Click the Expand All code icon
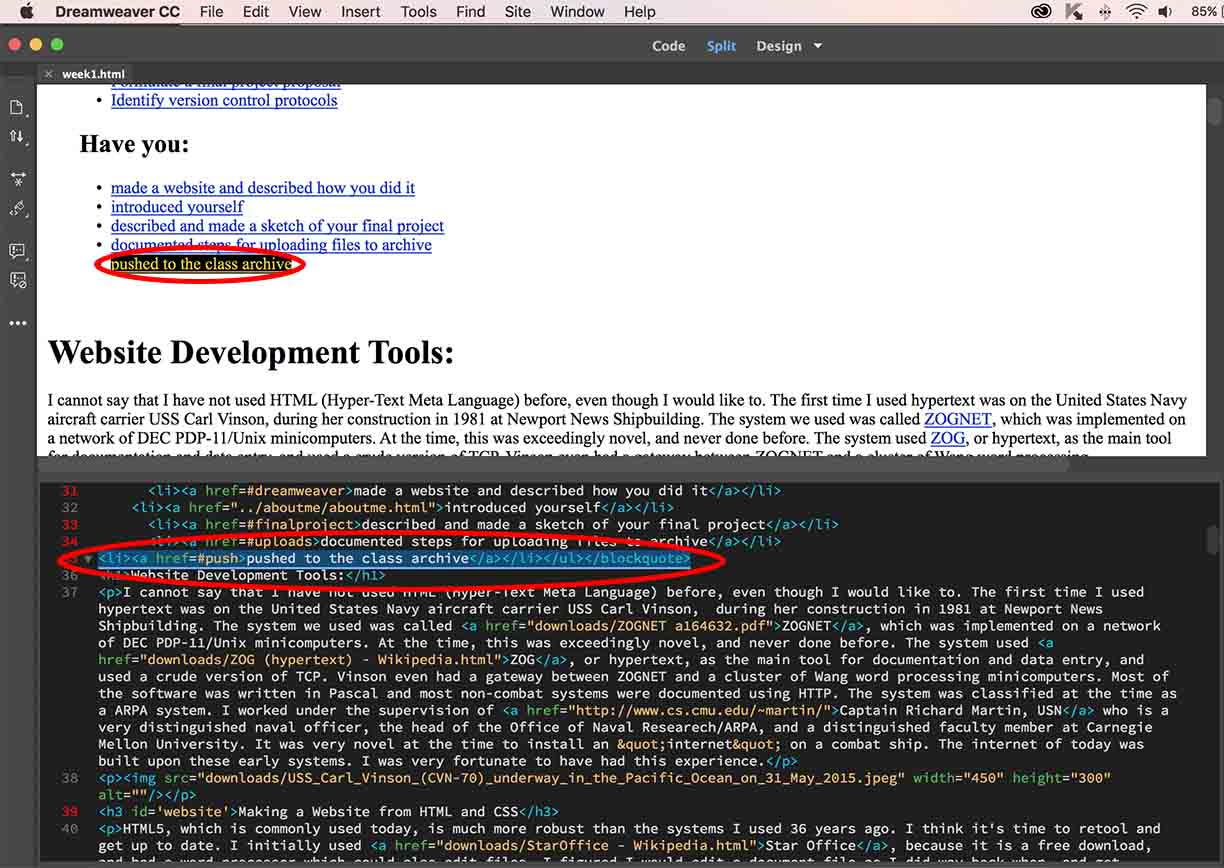Viewport: 1224px width, 868px height. click(17, 179)
